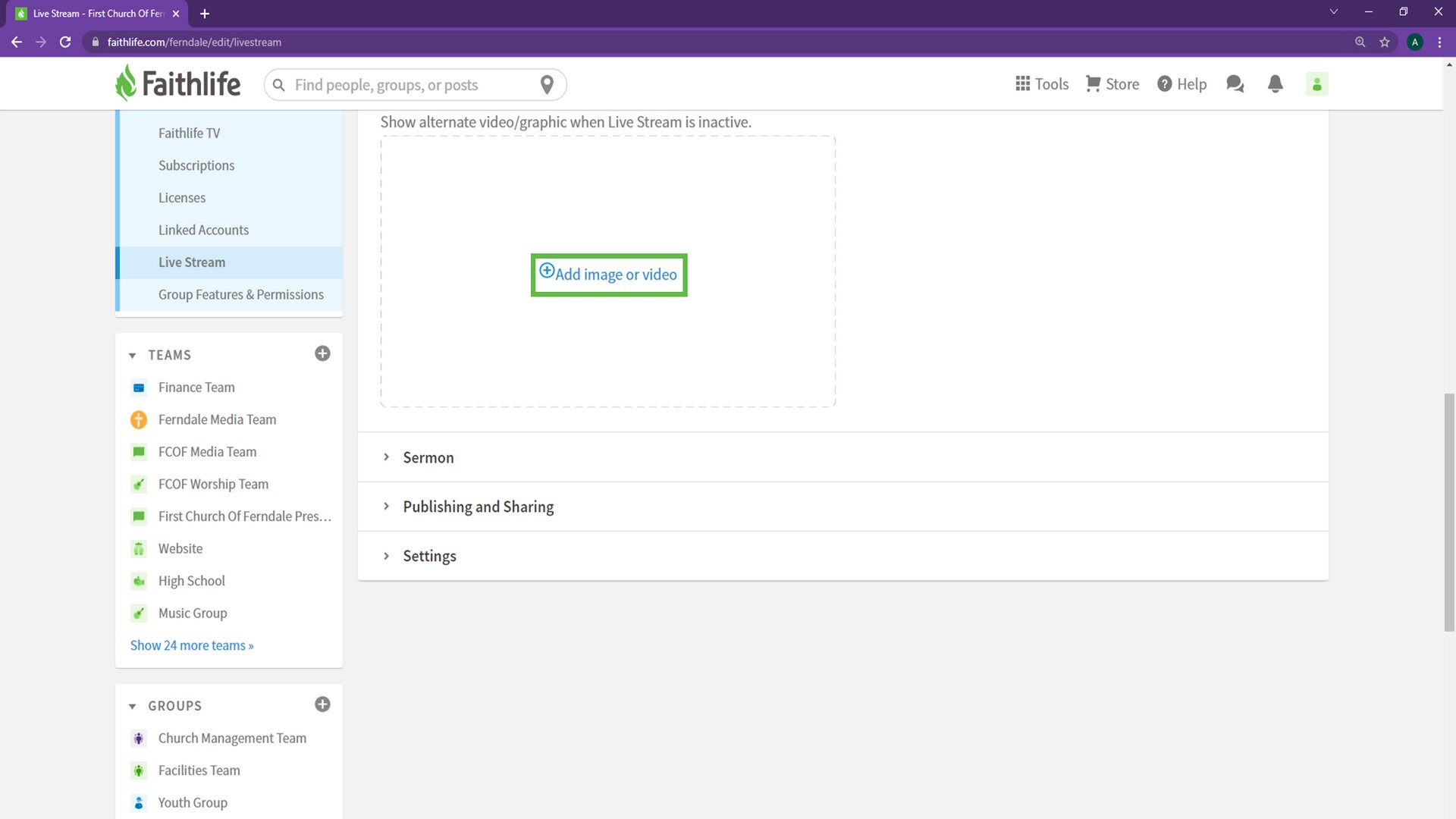Open Ferndale Media Team link
This screenshot has height=819, width=1456.
point(217,419)
